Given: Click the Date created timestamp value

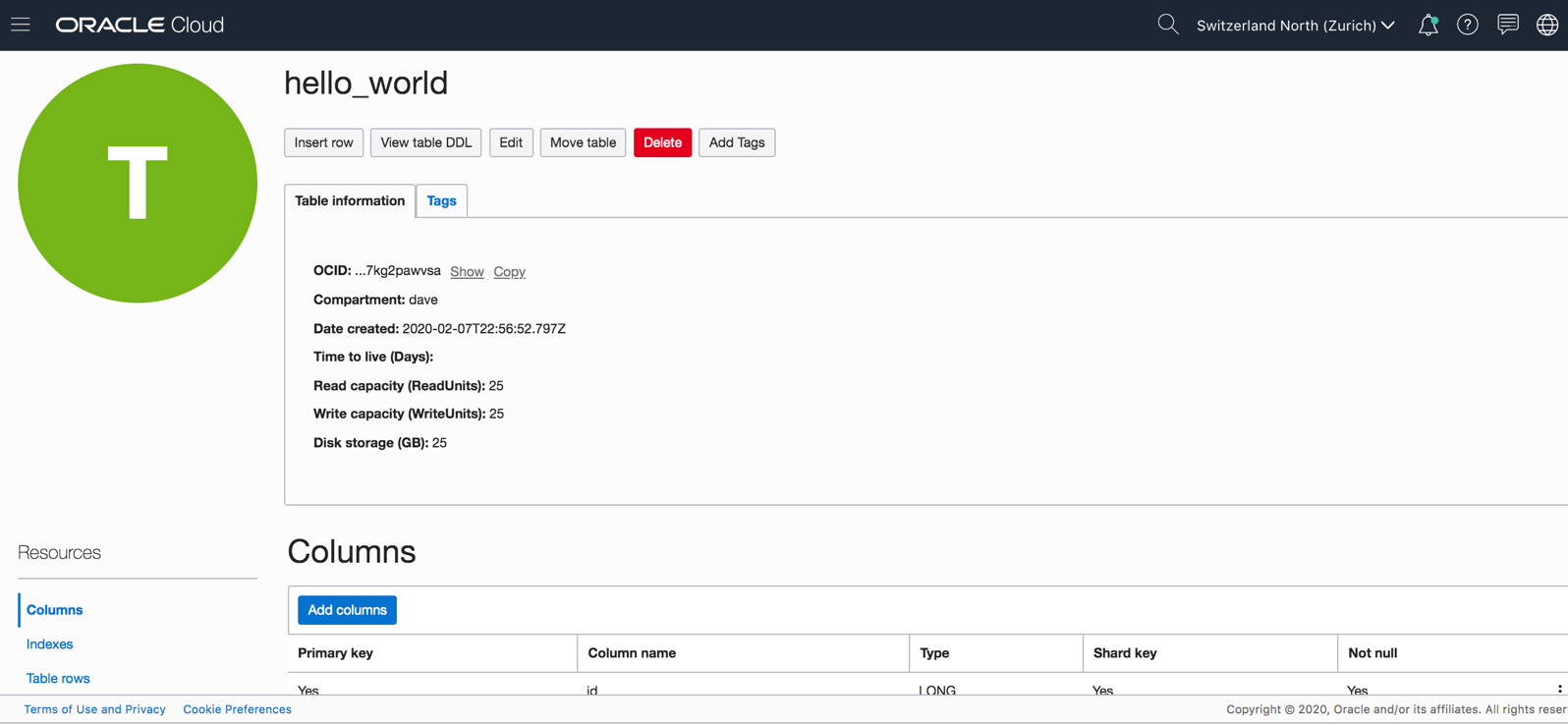Looking at the screenshot, I should coord(484,329).
